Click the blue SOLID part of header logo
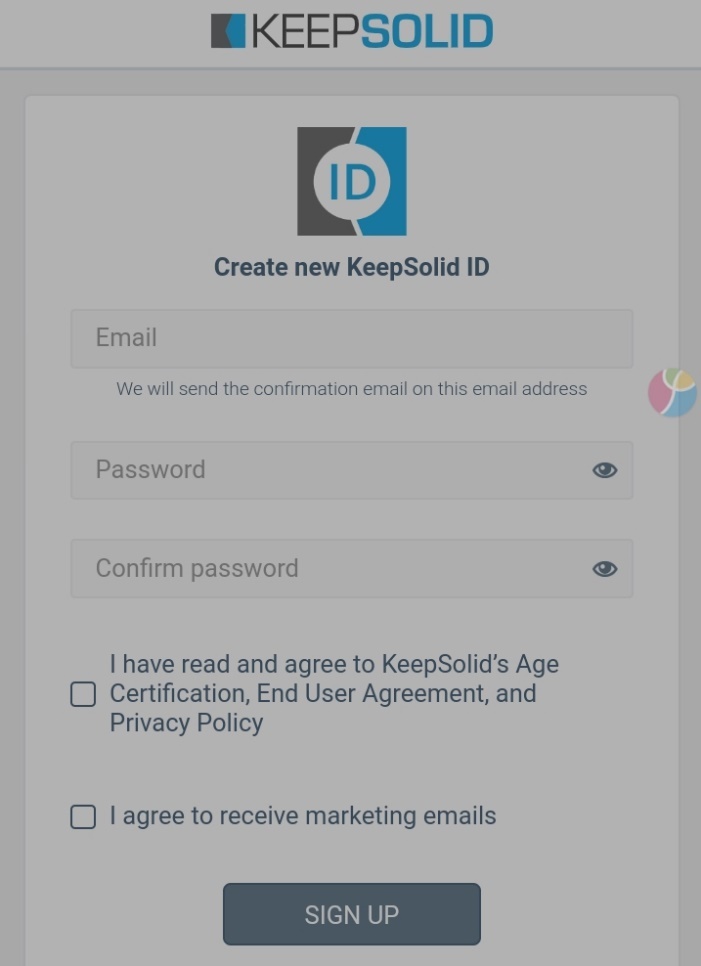This screenshot has width=701, height=966. pos(427,31)
